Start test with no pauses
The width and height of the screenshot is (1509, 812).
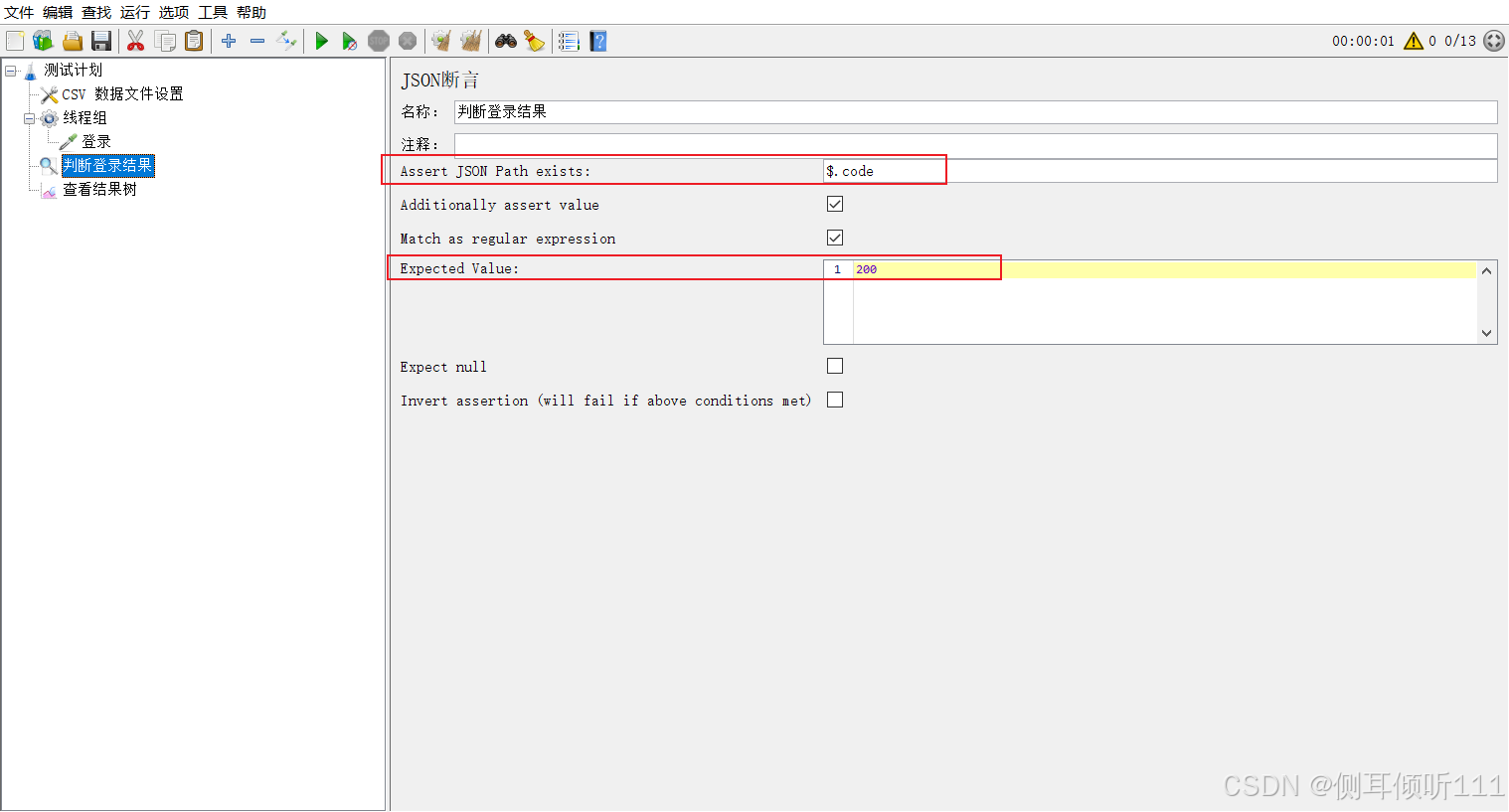(349, 41)
